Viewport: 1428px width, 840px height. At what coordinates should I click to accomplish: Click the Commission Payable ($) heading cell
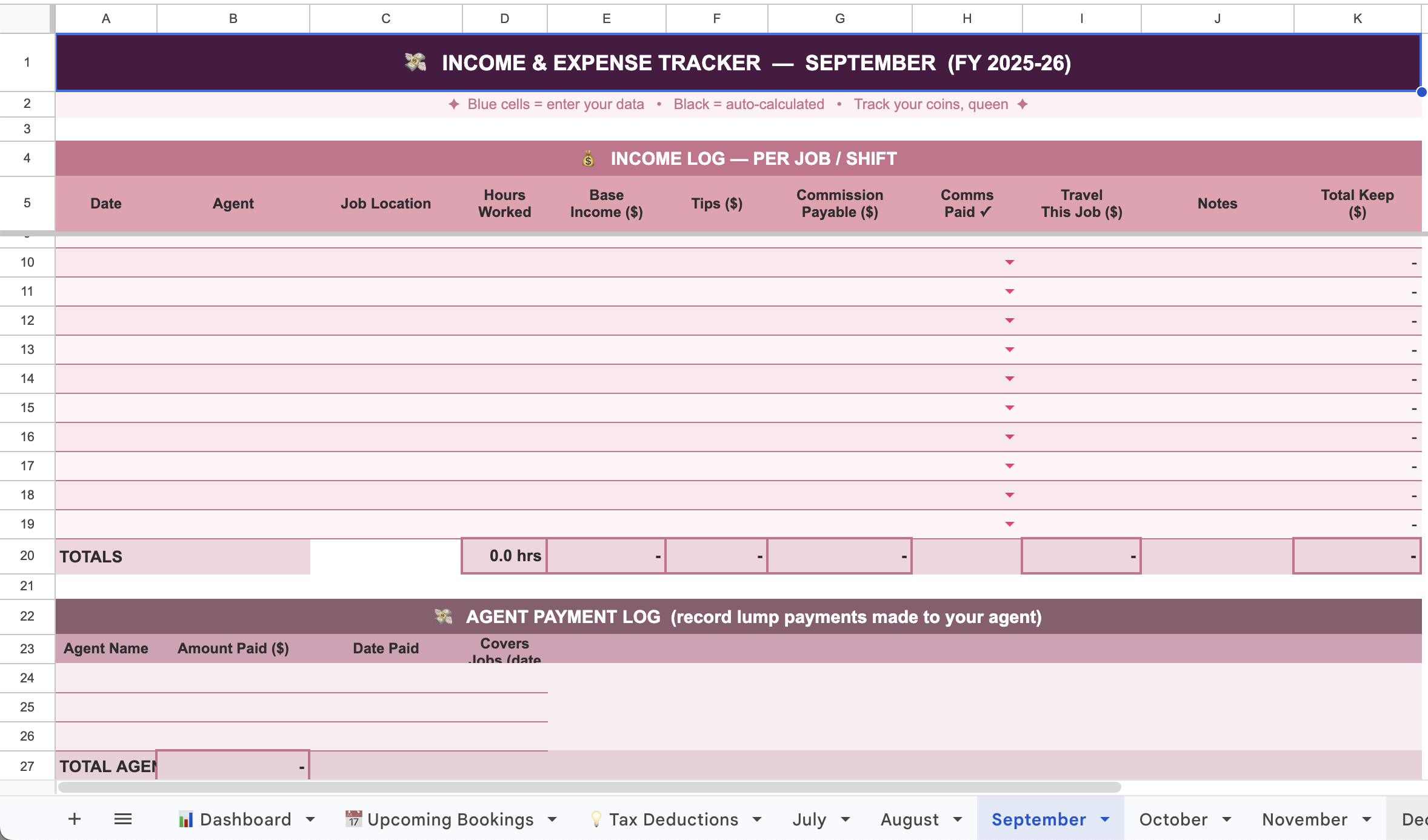840,204
